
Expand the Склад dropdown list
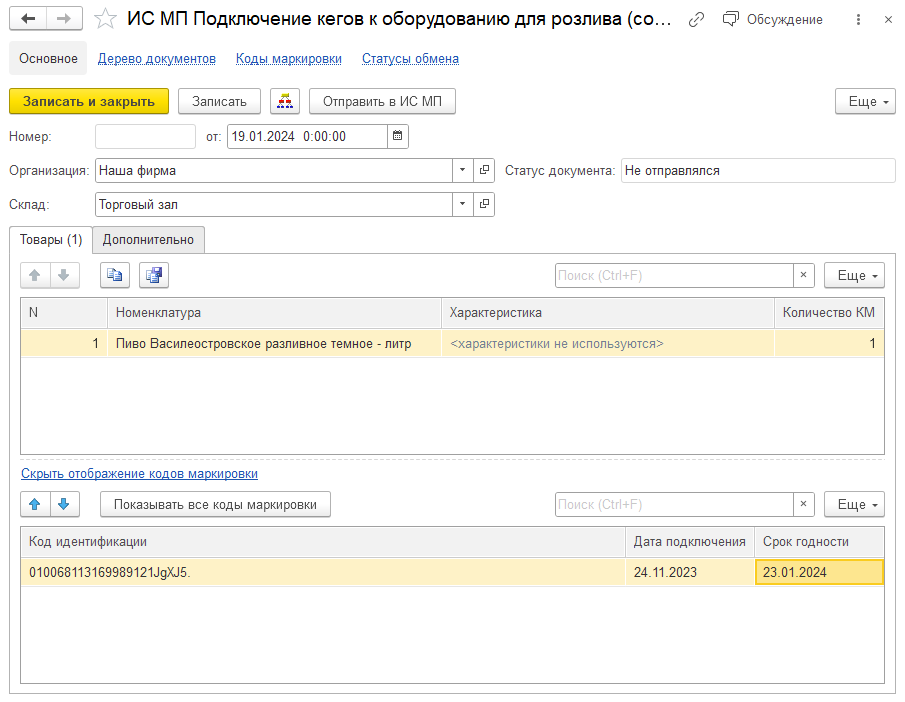click(462, 204)
